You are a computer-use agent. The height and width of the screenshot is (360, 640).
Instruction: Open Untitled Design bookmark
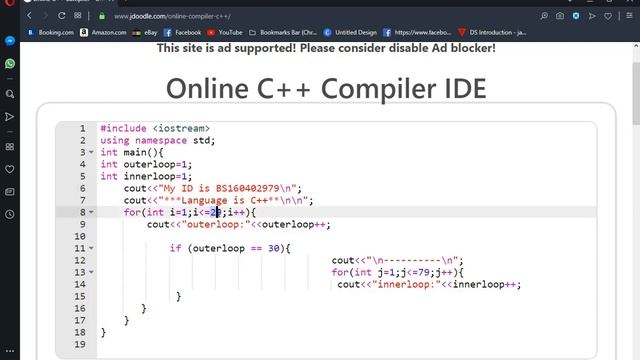(x=350, y=32)
